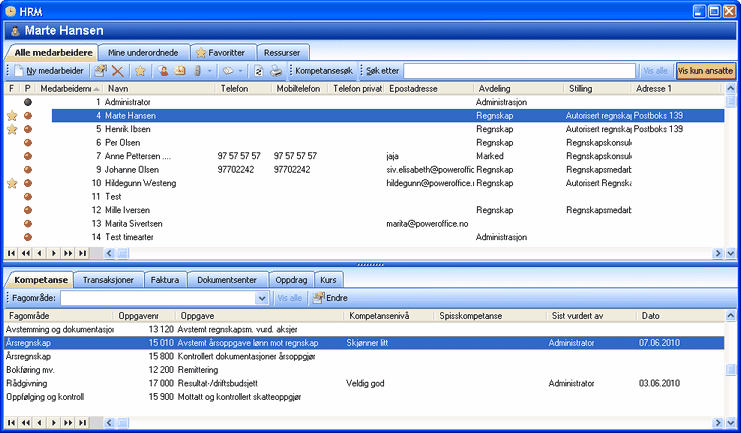The image size is (741, 433).
Task: Toggle favorite star for Henrik Ibsen
Action: click(12, 129)
